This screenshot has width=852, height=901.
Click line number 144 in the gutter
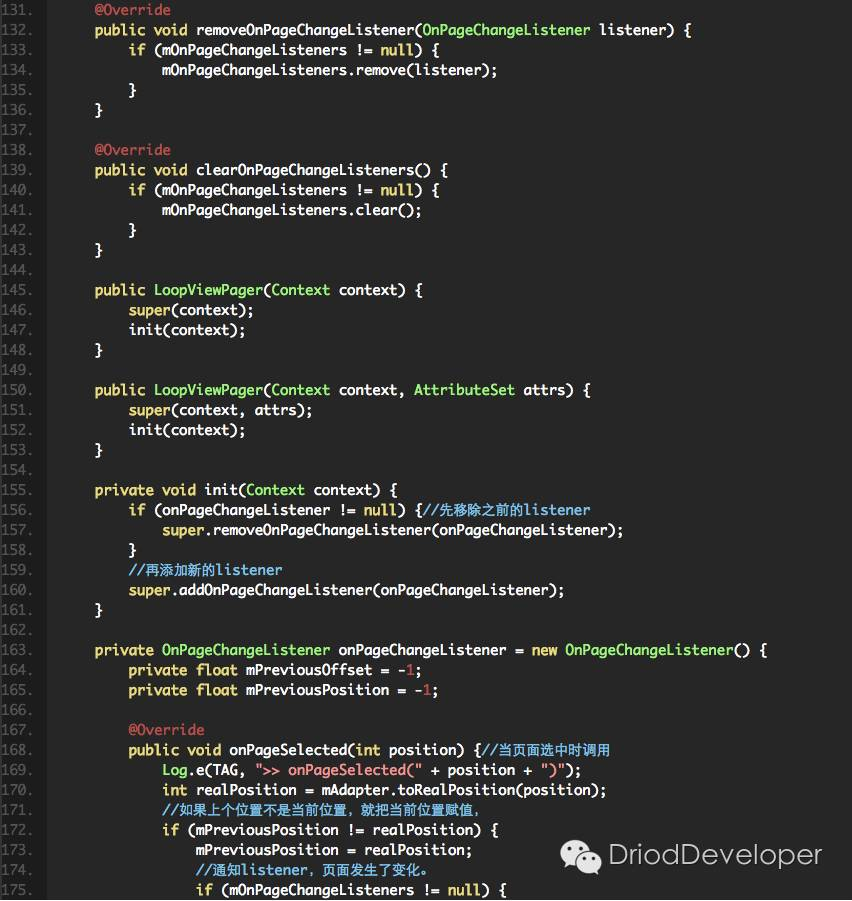tap(16, 270)
